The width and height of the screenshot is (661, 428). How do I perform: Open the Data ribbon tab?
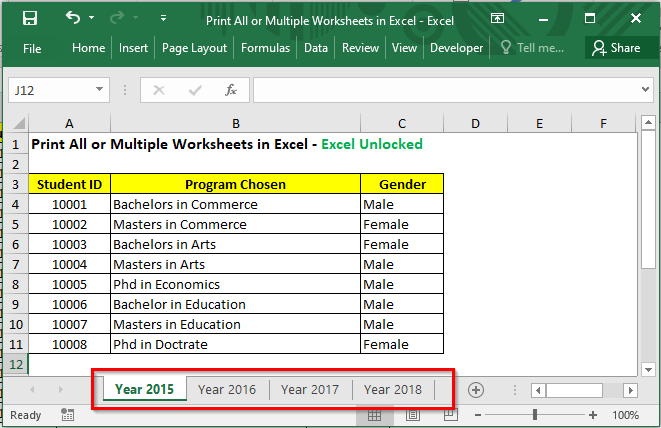coord(316,48)
